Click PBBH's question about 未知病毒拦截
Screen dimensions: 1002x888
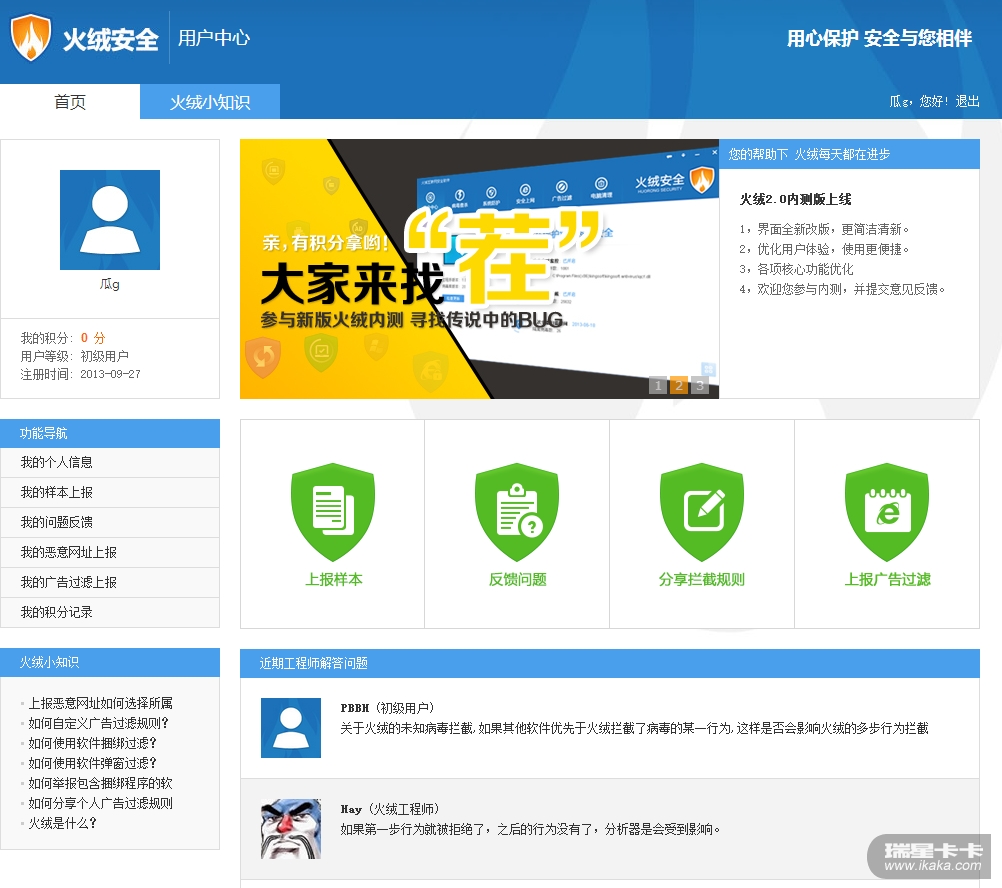coord(634,728)
